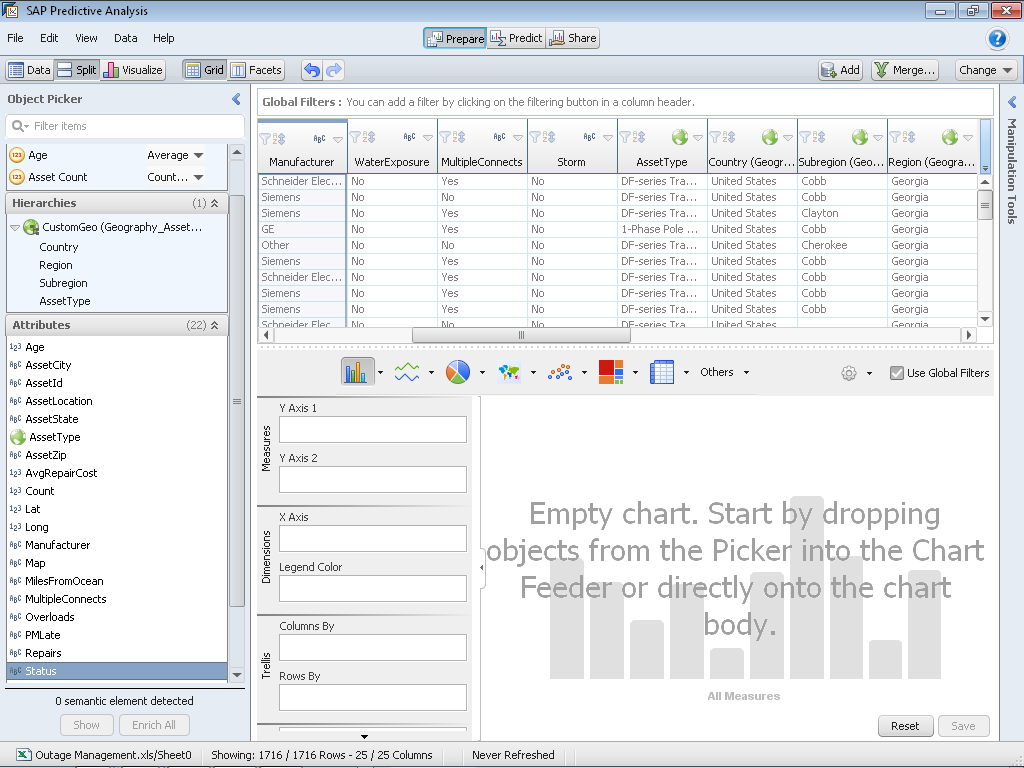
Task: Click globe icon in Region column header
Action: click(x=950, y=137)
